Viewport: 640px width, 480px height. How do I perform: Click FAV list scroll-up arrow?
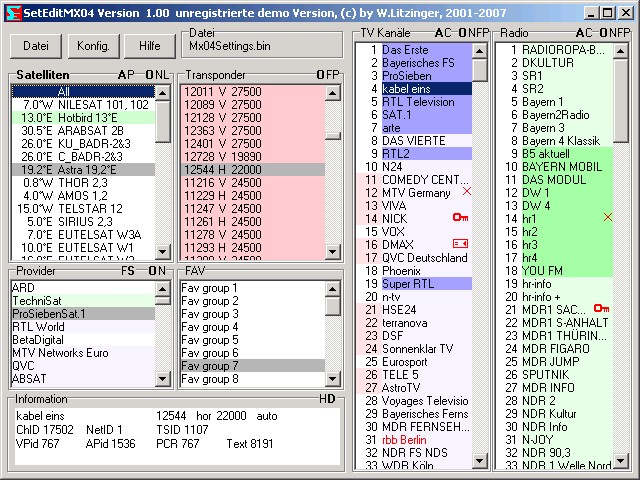click(333, 289)
